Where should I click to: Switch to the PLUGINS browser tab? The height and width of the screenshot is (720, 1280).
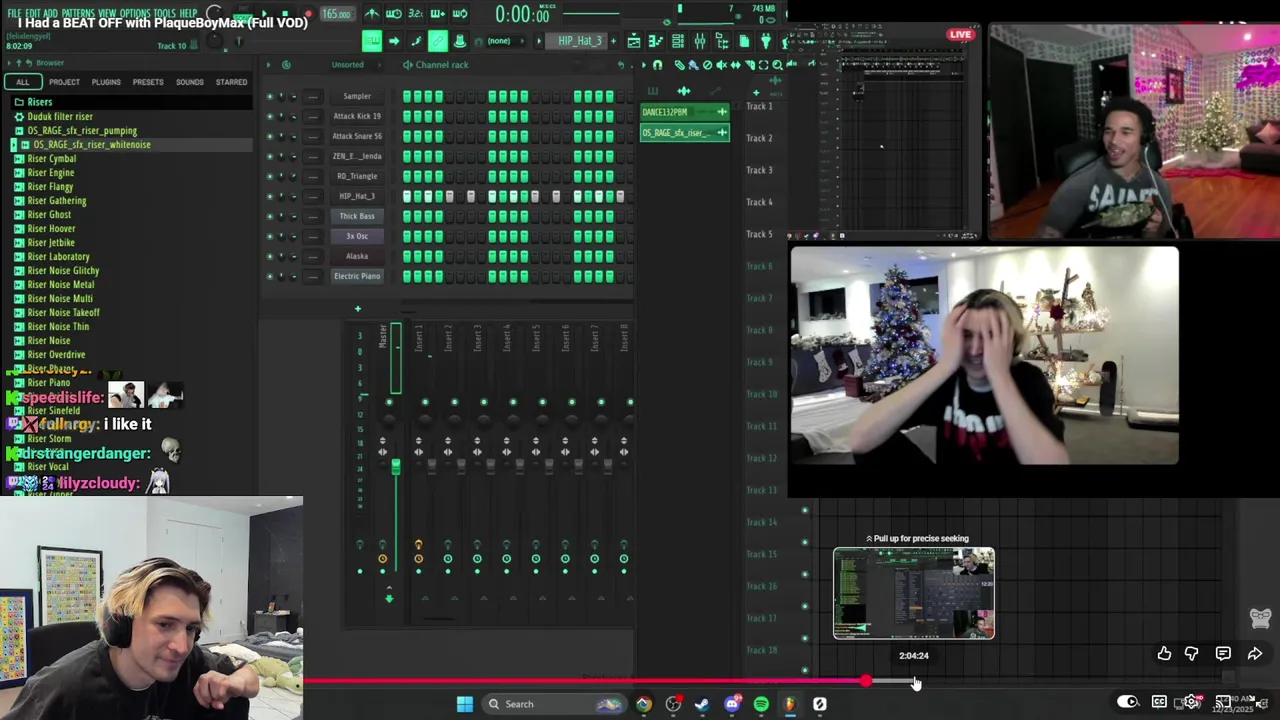(x=106, y=82)
